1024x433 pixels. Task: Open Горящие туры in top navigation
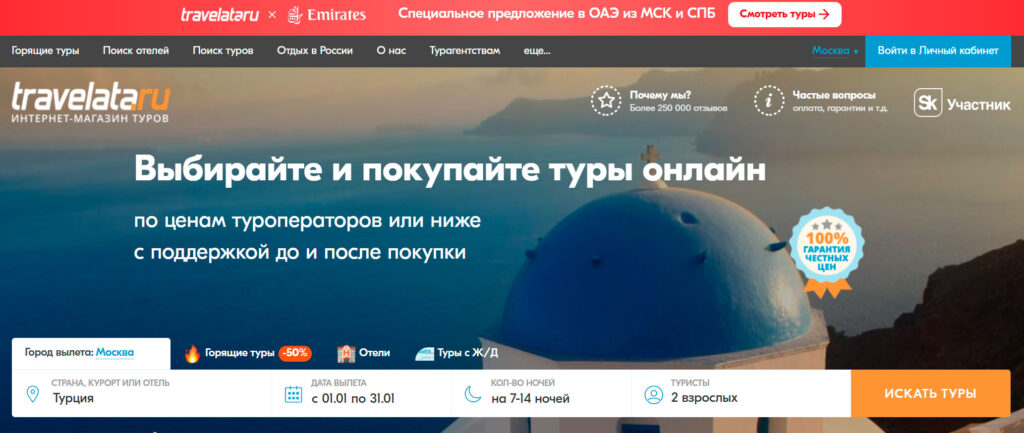point(45,51)
